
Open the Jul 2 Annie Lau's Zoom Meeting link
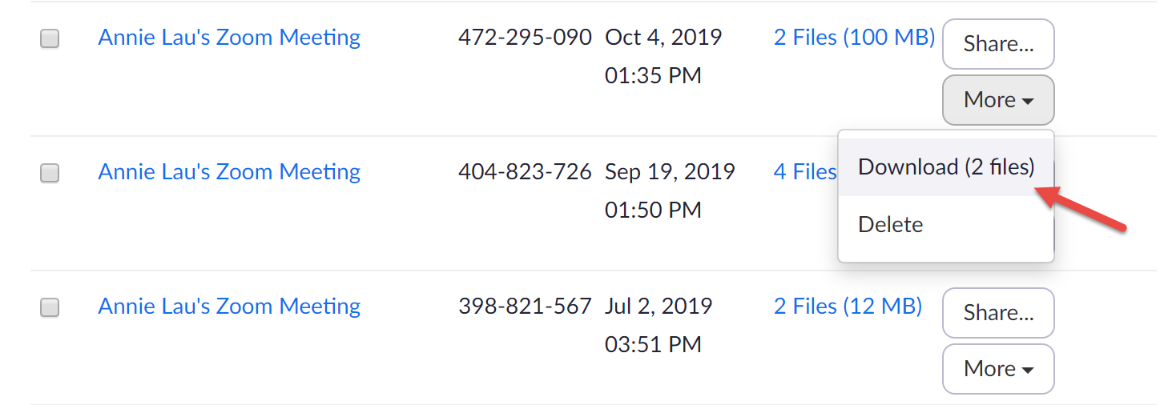pos(229,307)
